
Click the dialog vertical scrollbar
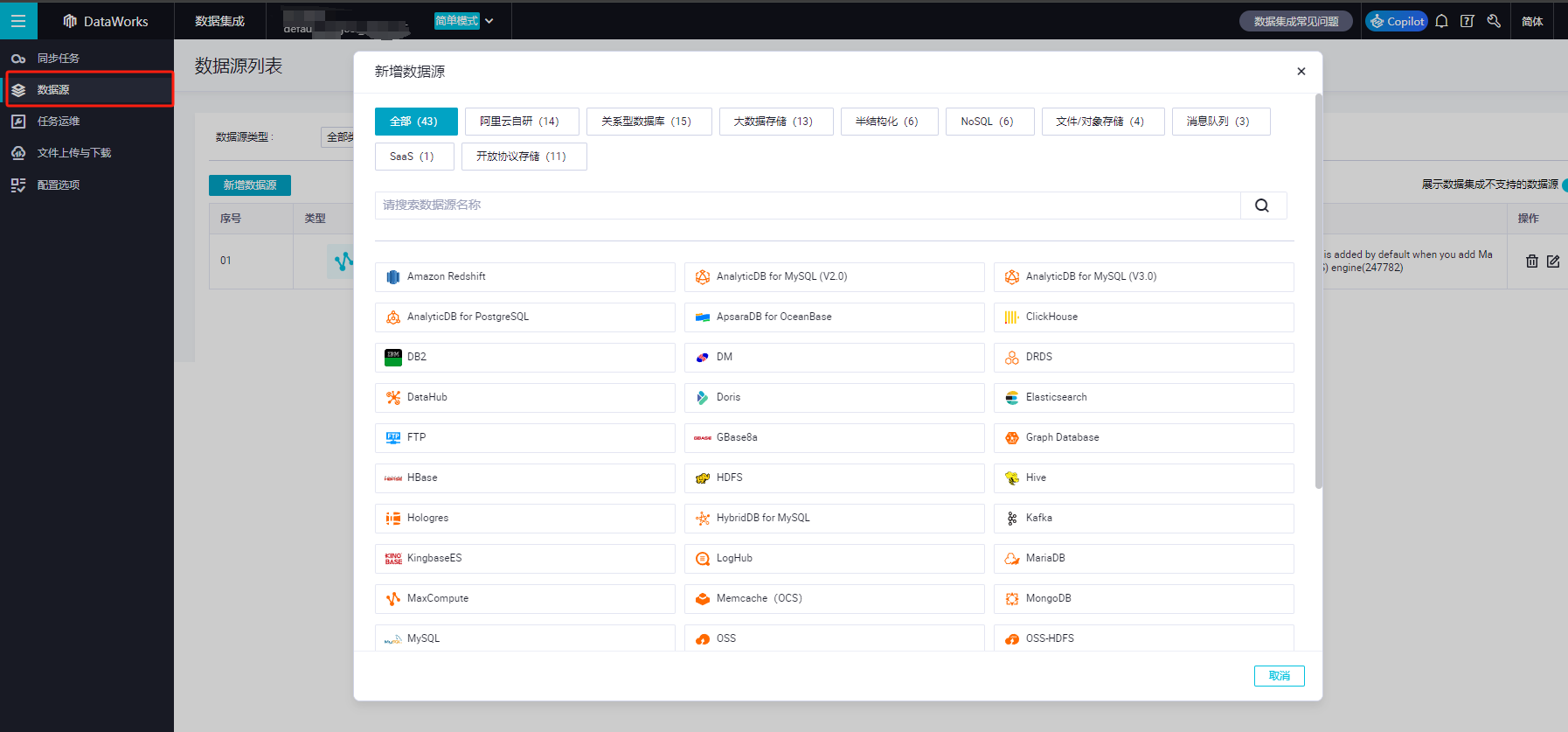(1319, 291)
